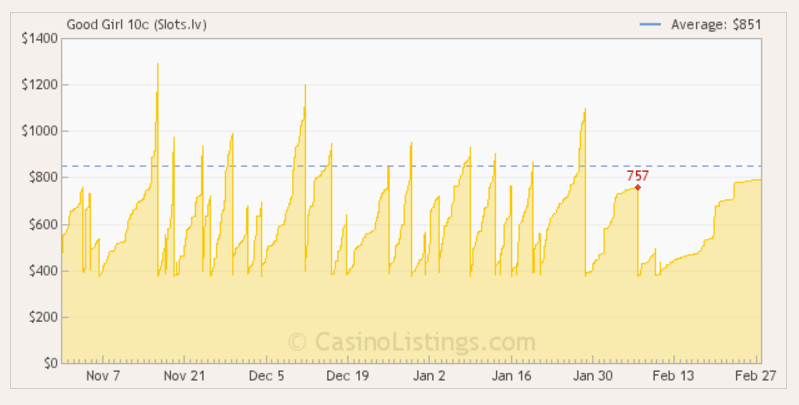The height and width of the screenshot is (405, 799).
Task: Click the blue average line legend swatch
Action: pyautogui.click(x=650, y=24)
